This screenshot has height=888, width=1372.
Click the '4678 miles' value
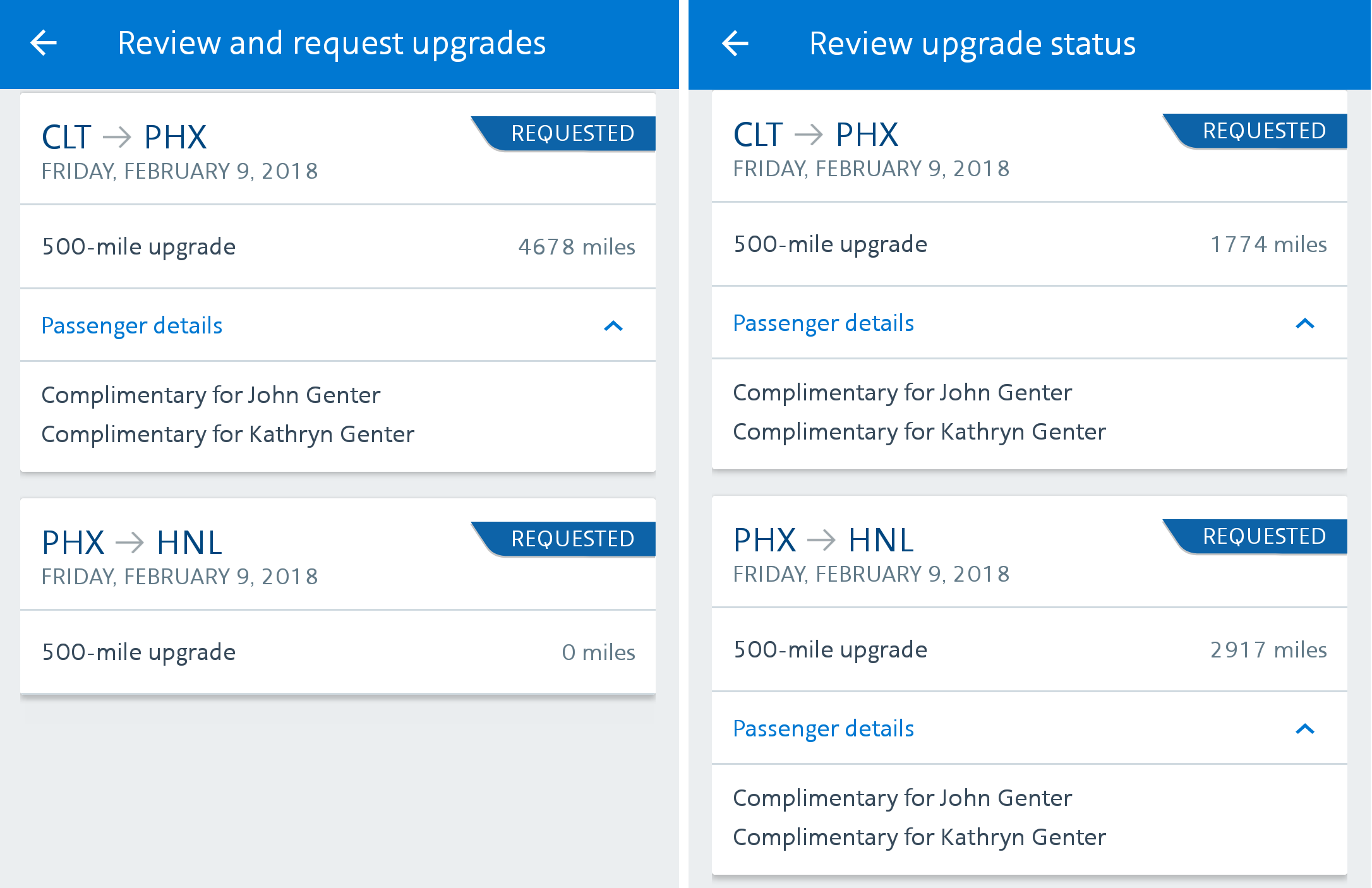[x=577, y=247]
